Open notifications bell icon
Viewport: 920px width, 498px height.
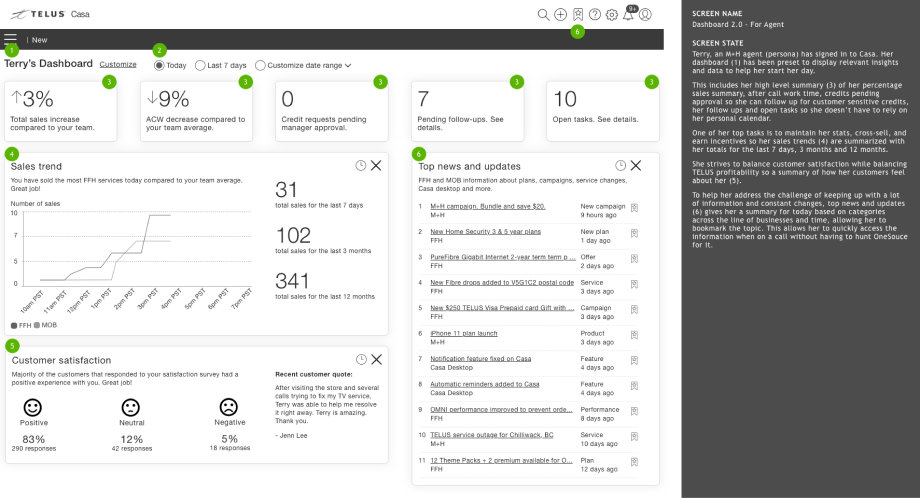point(628,15)
